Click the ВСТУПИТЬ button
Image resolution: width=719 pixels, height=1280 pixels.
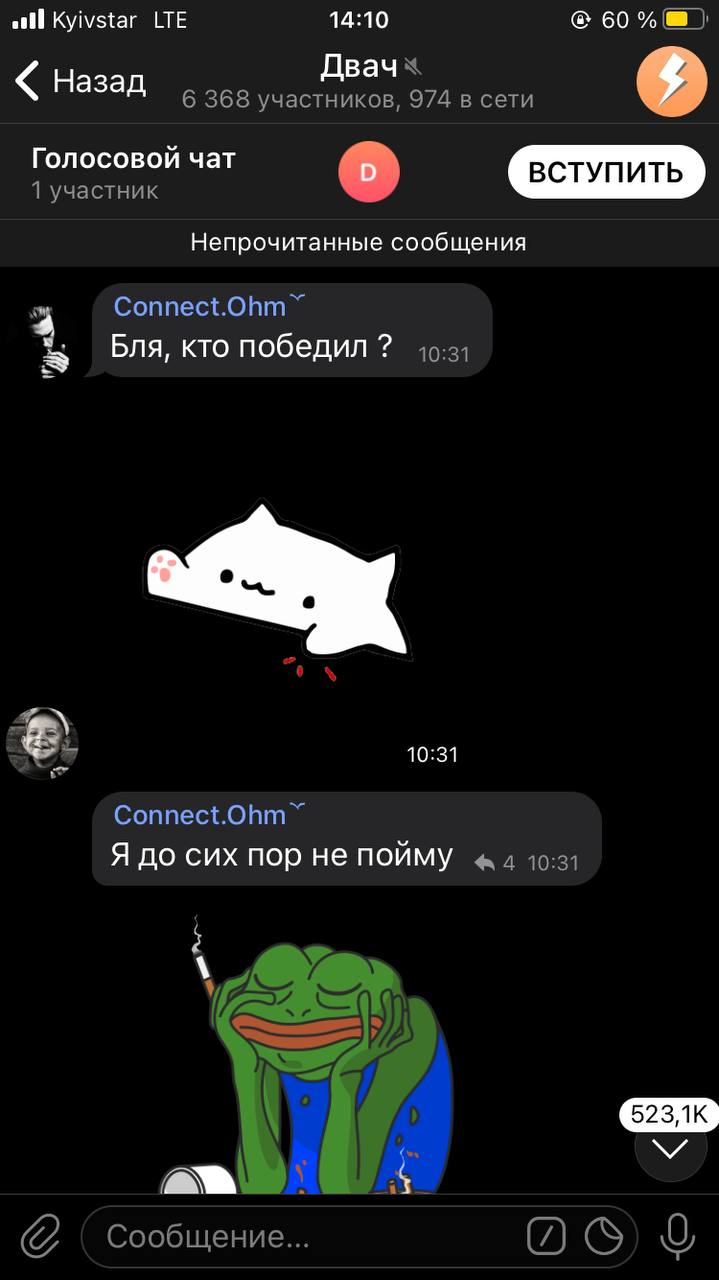click(x=607, y=172)
